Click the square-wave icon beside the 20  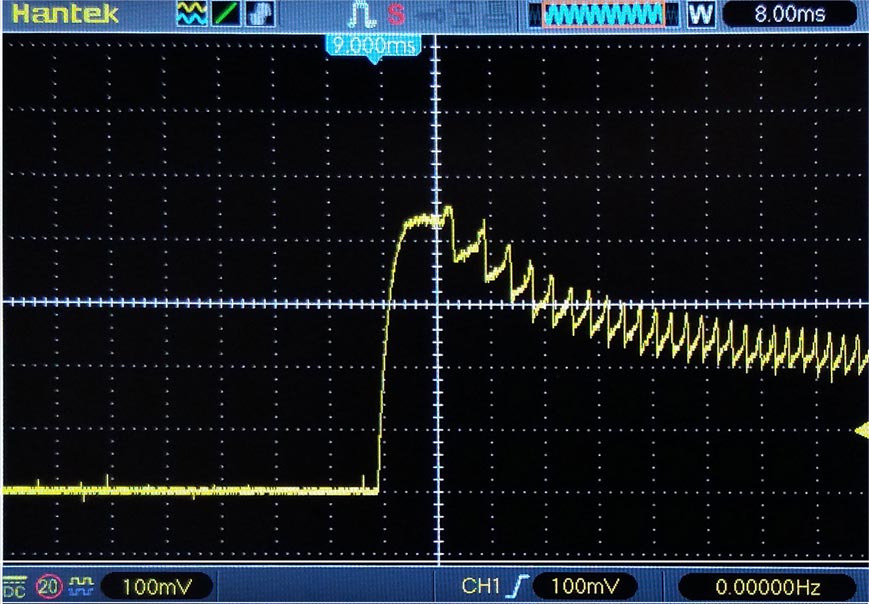coord(81,586)
